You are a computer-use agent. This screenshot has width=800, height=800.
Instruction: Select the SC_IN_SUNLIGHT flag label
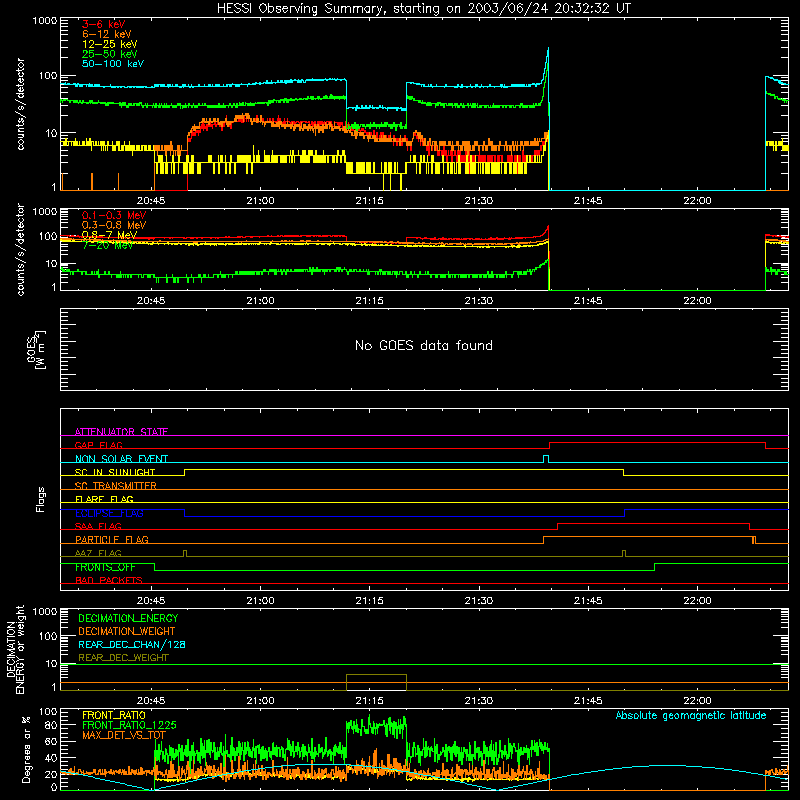click(114, 472)
